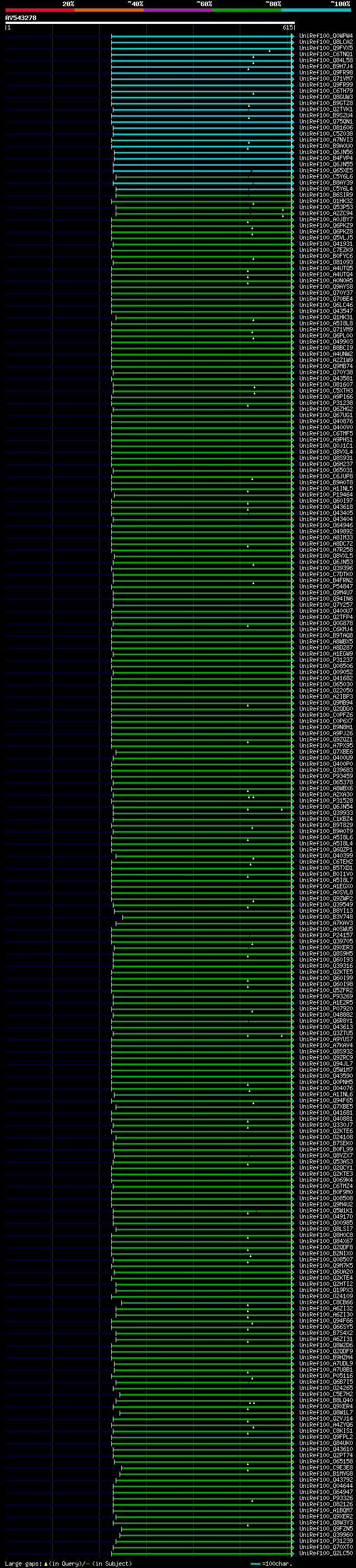Screen dimensions: 356x1568
Task: Select the UniRef100_P31237 label
Action: tap(326, 660)
